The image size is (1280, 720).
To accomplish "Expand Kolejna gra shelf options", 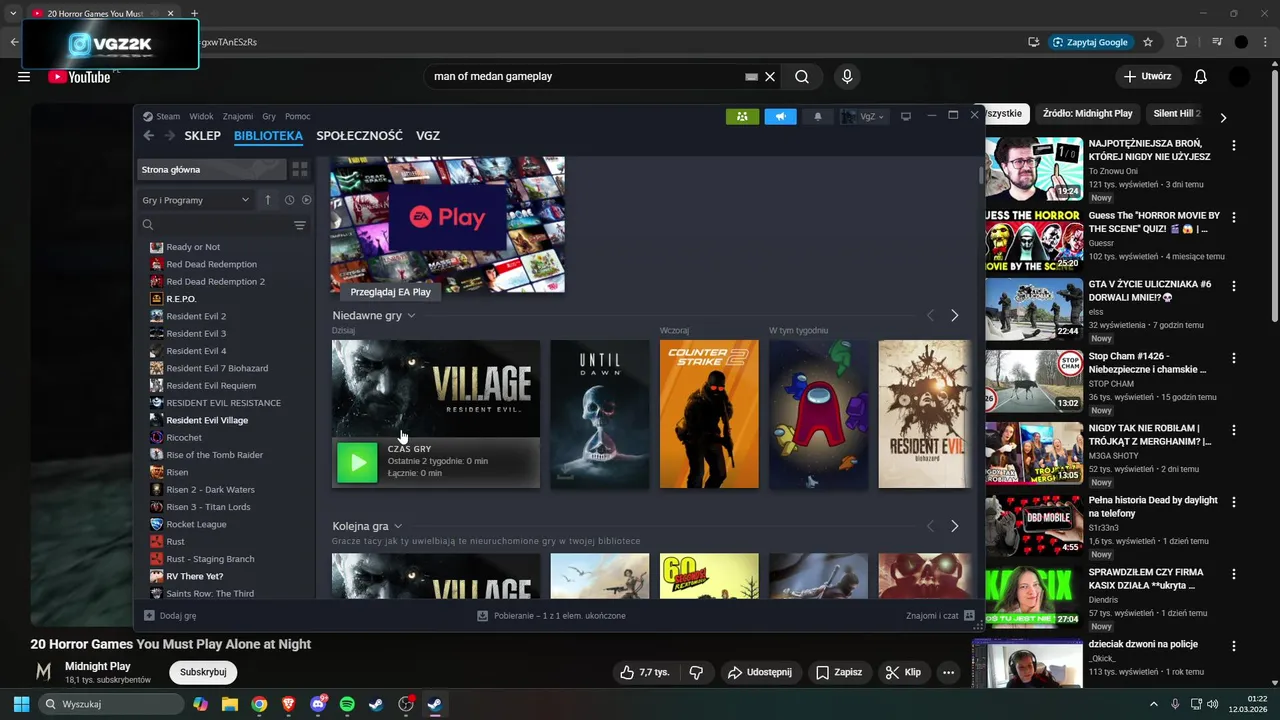I will click(x=398, y=526).
